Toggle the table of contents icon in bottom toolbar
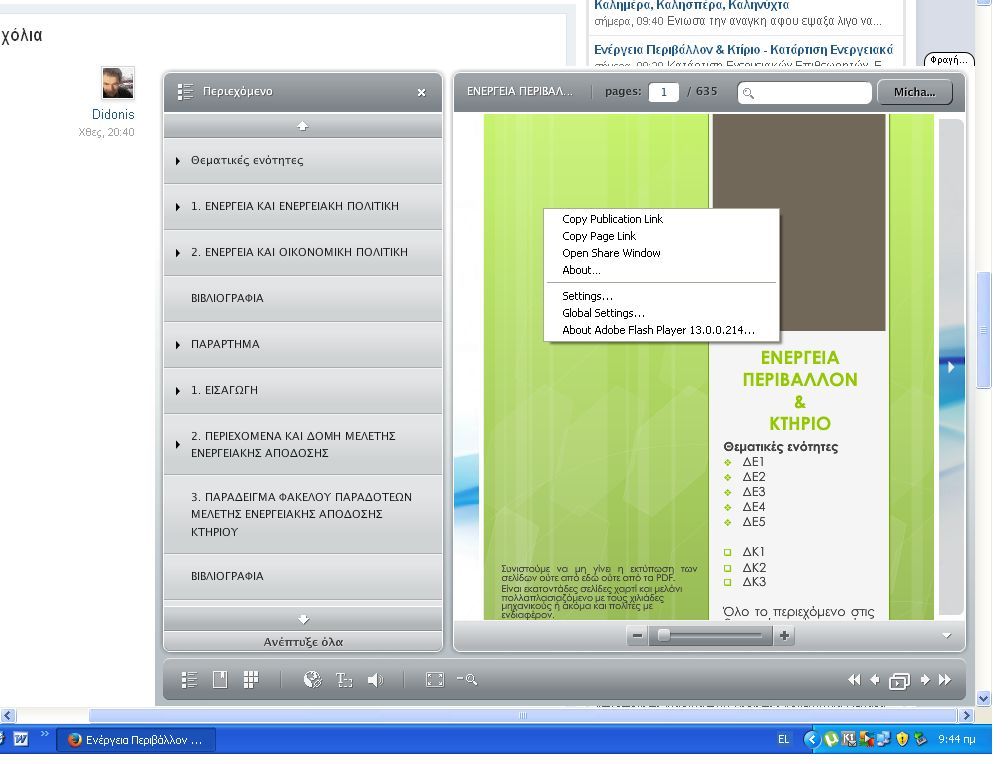1008x764 pixels. point(189,680)
